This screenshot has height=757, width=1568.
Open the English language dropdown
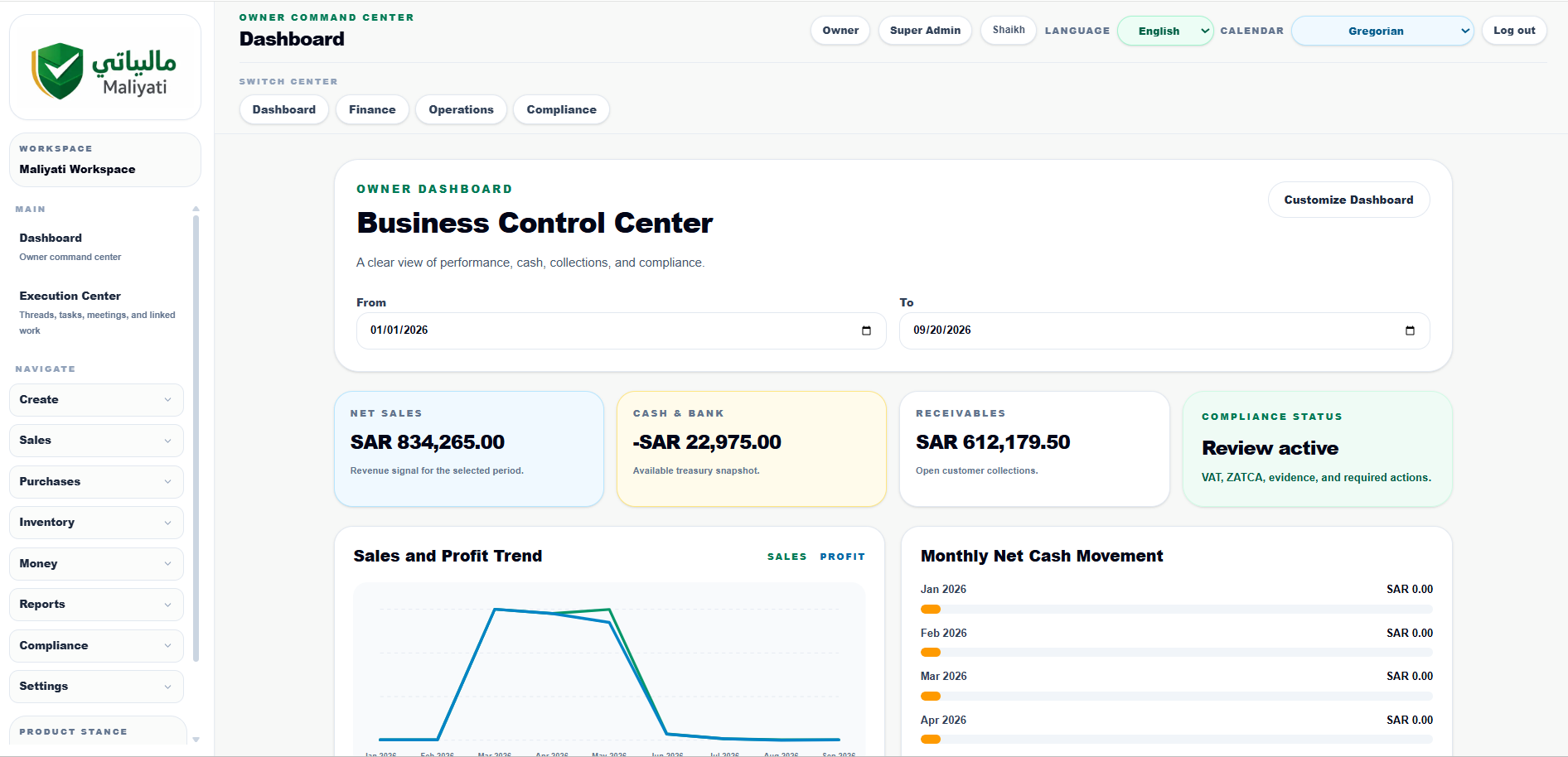coord(1165,31)
